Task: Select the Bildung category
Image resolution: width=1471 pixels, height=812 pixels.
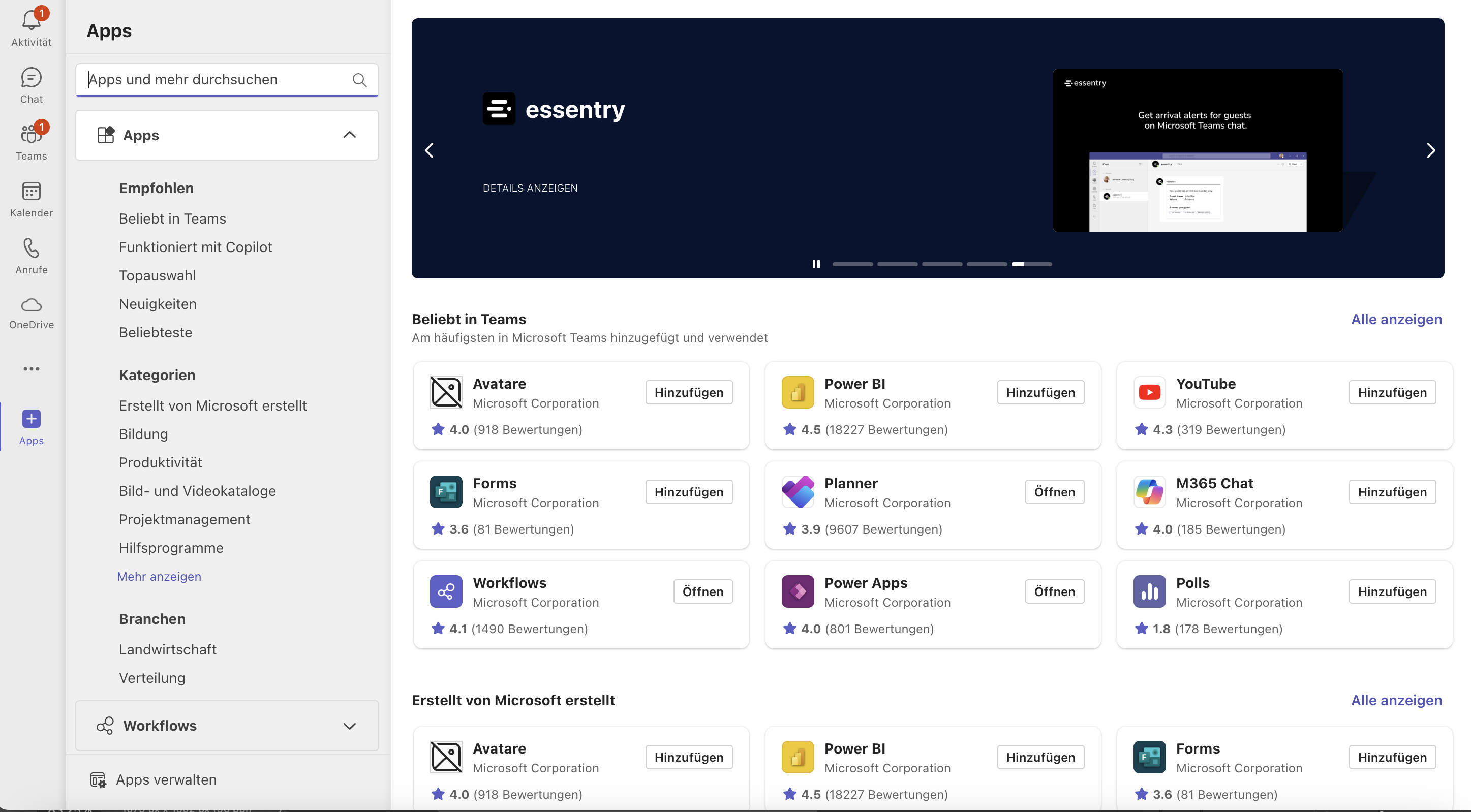Action: tap(143, 434)
